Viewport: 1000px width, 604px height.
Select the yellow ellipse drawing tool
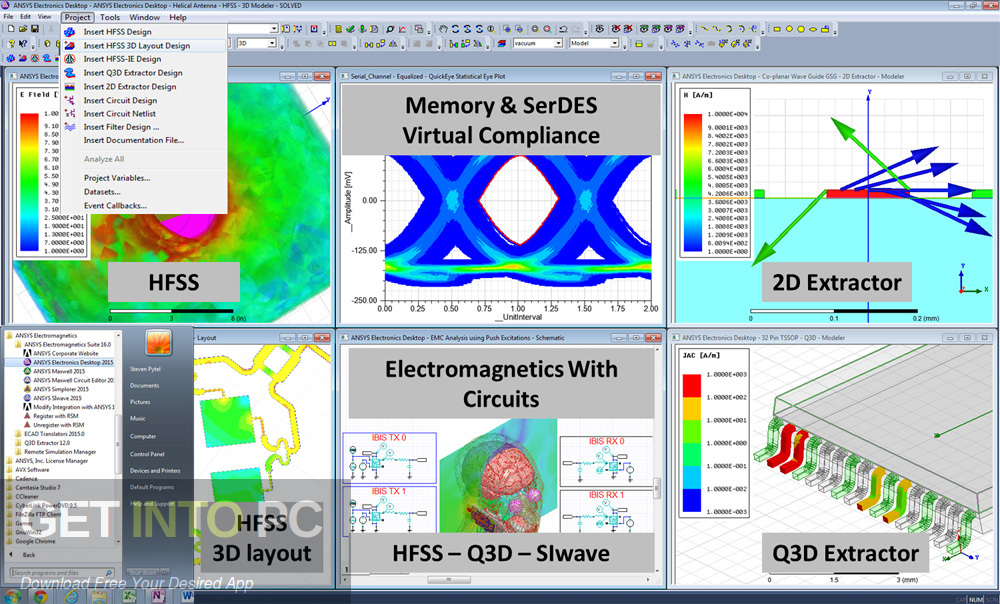click(x=813, y=29)
